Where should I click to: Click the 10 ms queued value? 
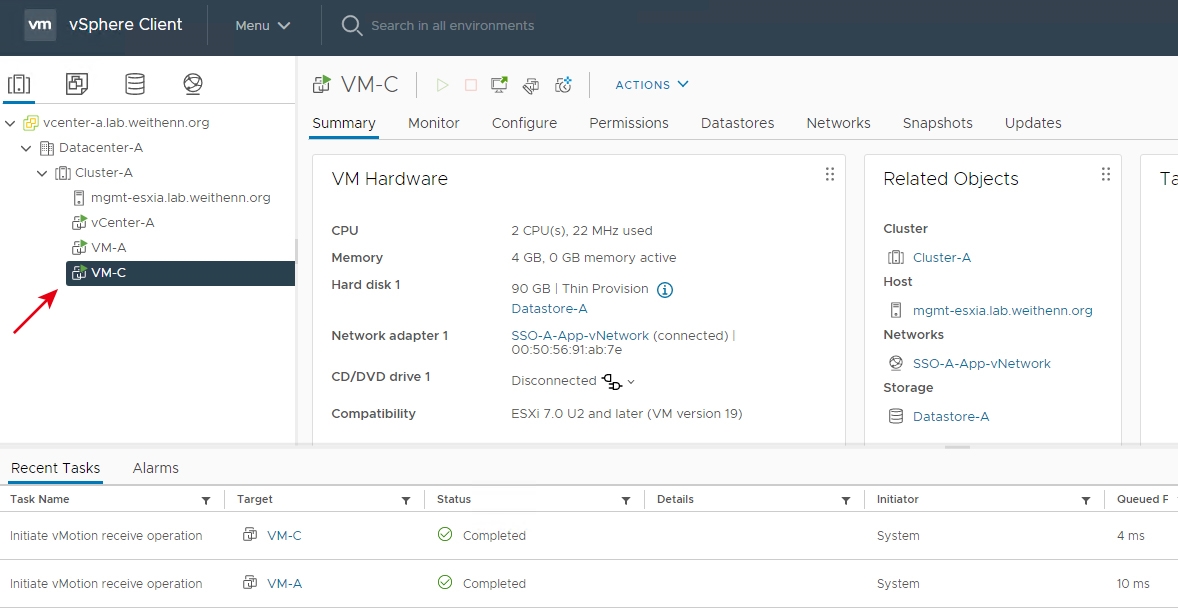point(1133,584)
